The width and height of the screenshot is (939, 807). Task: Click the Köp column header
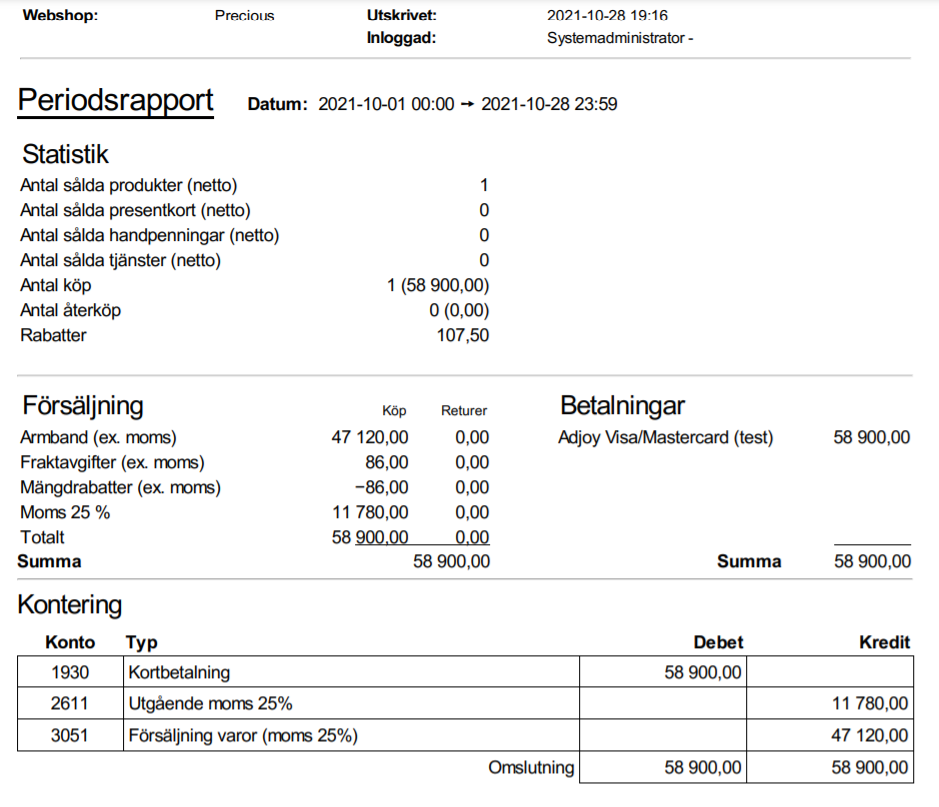(x=394, y=411)
